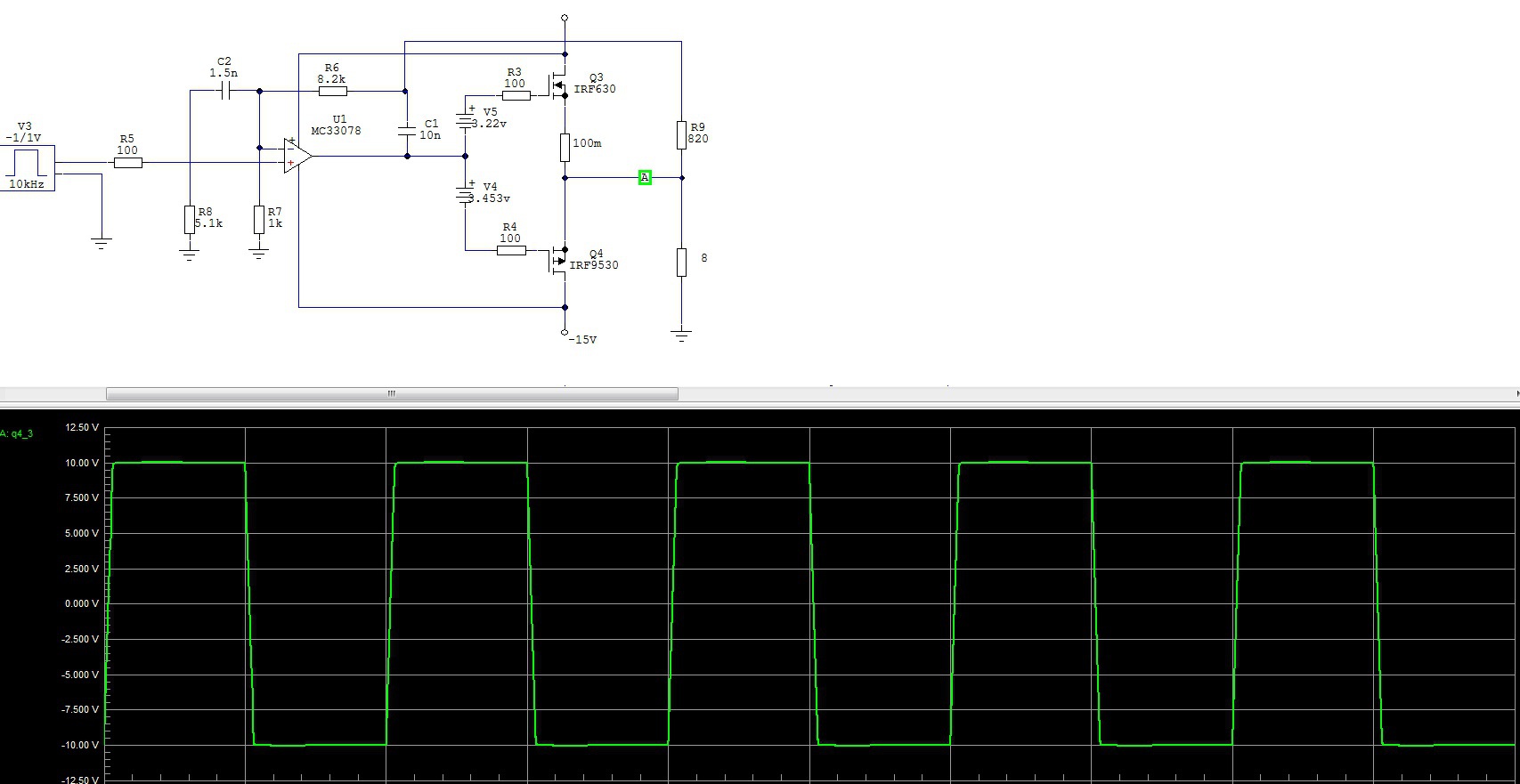
Task: Click the green probe A marker
Action: 645,178
